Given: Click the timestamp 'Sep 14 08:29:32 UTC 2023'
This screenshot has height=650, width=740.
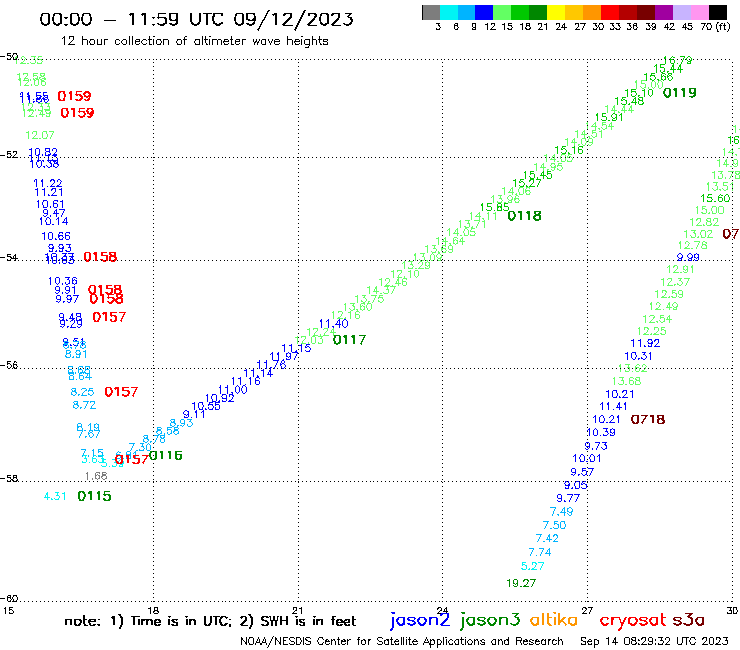Looking at the screenshot, I should [x=654, y=641].
